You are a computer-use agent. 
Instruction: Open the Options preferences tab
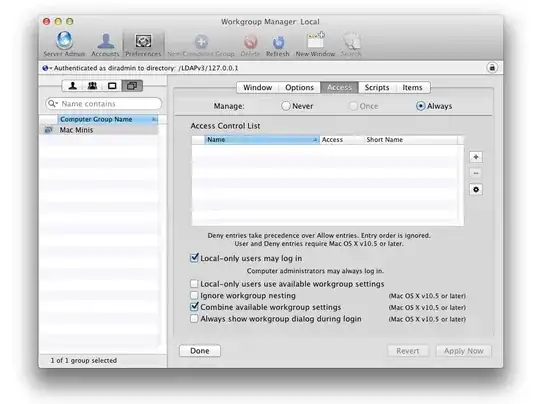click(299, 87)
